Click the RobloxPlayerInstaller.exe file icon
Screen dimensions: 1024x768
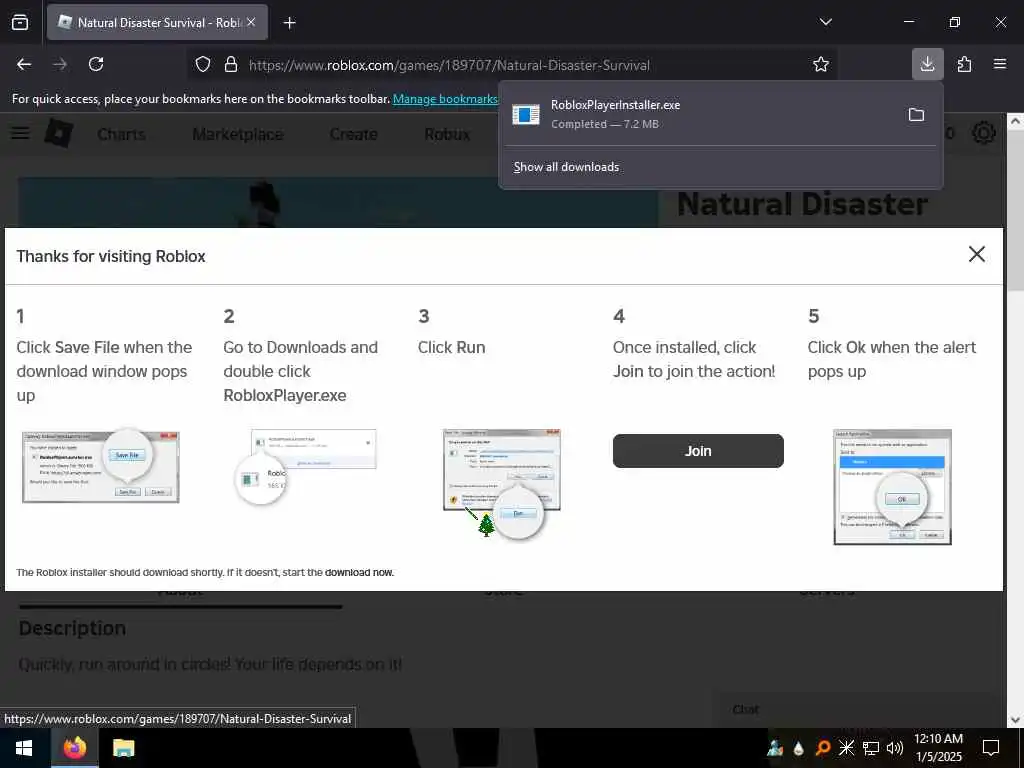click(526, 115)
